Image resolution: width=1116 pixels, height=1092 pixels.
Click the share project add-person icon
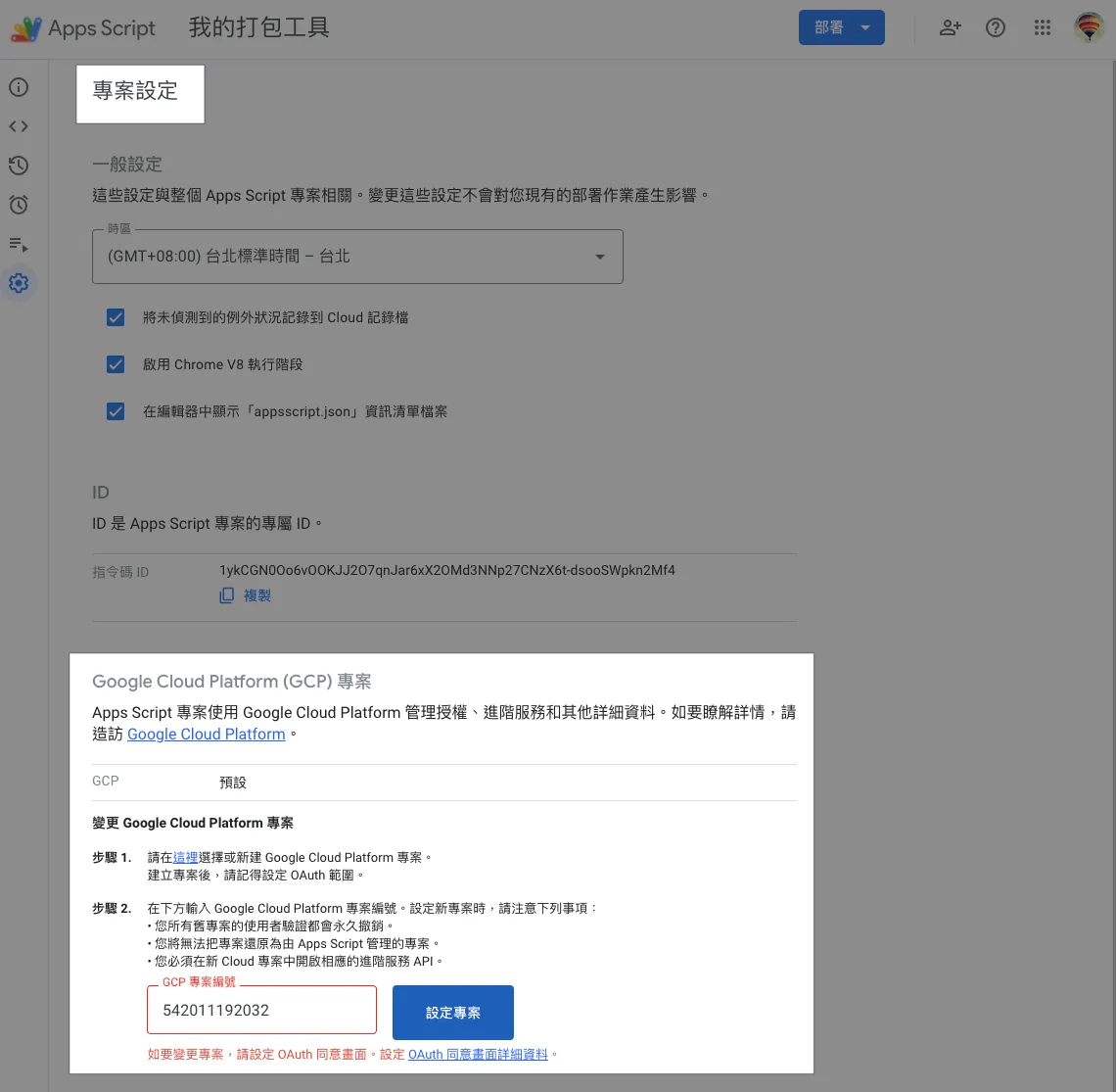pyautogui.click(x=950, y=27)
